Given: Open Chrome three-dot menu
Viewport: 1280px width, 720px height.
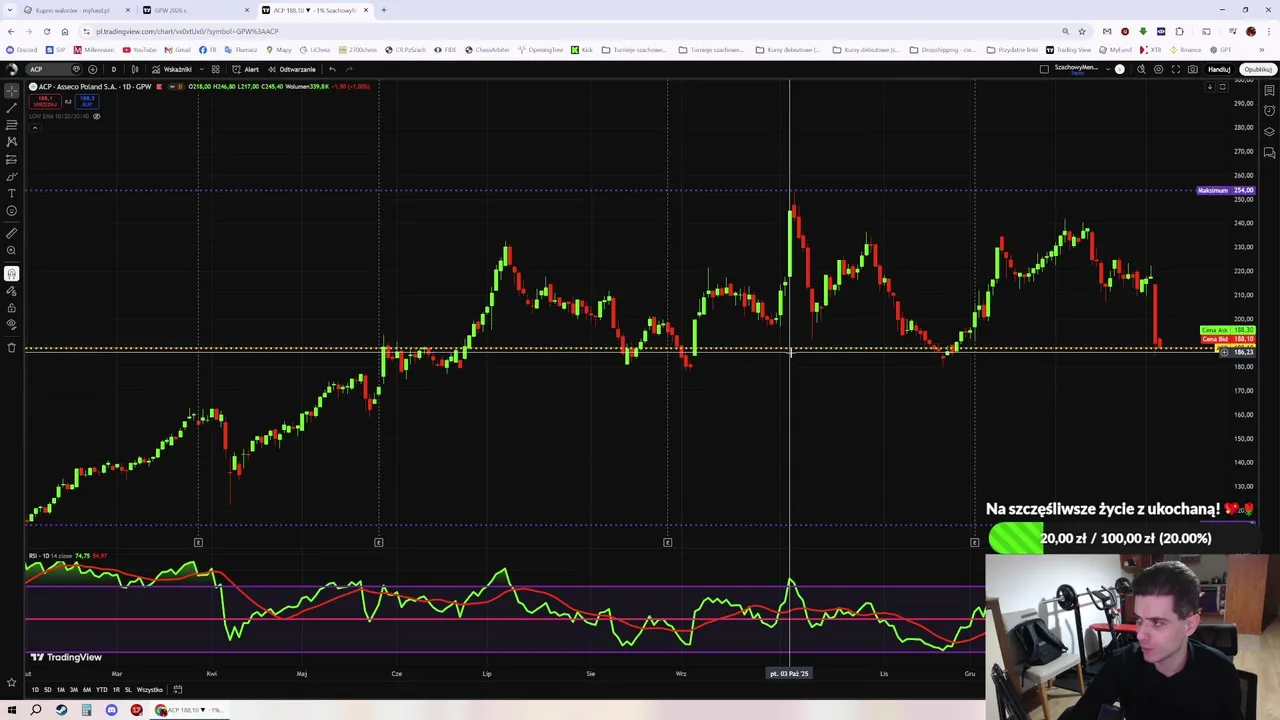Looking at the screenshot, I should click(1268, 31).
